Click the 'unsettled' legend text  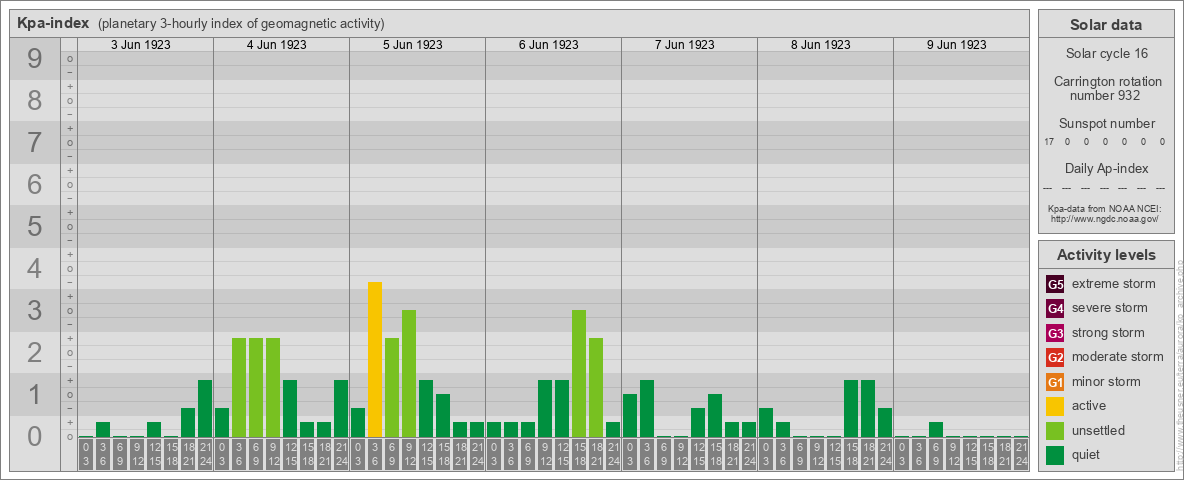click(1099, 430)
